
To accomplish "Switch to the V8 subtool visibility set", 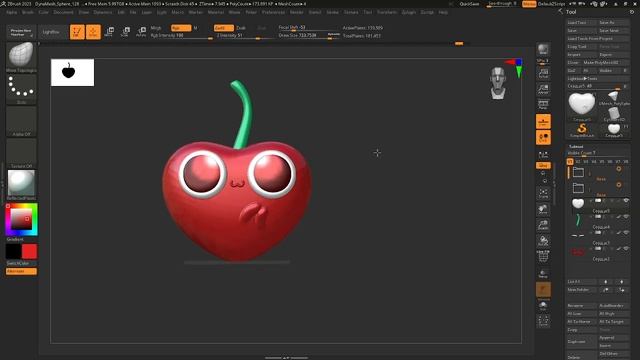I will (x=626, y=162).
